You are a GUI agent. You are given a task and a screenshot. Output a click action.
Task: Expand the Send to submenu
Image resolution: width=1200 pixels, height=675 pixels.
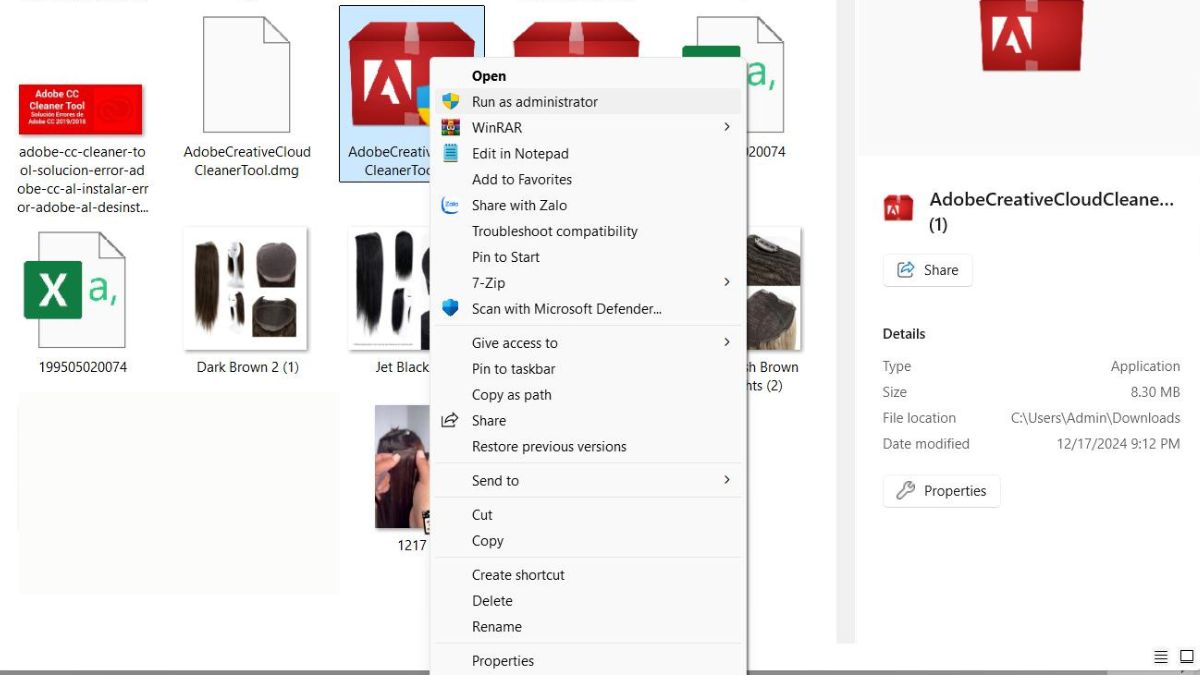pos(727,481)
